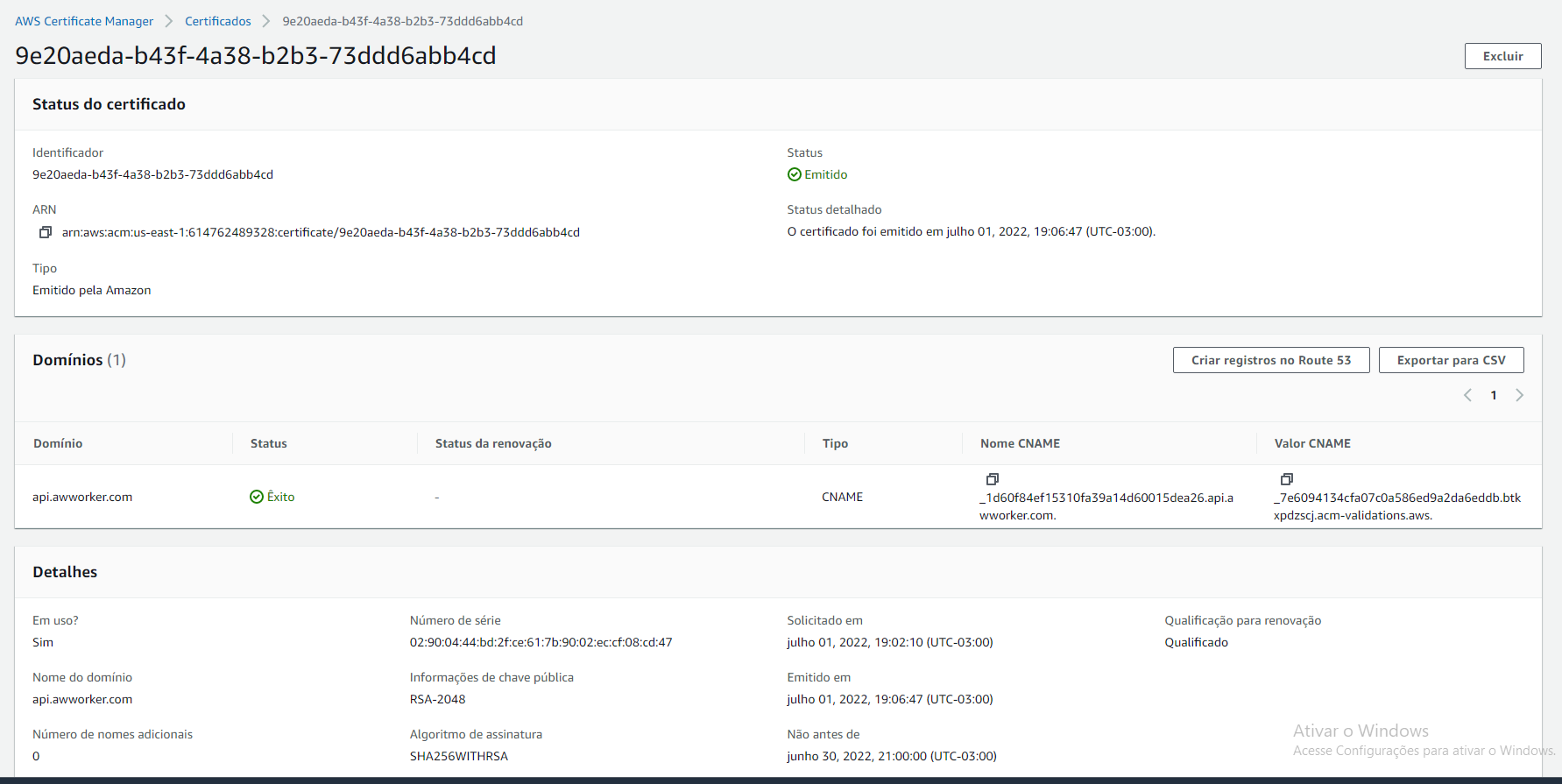Click Qualificado renewal eligibility value
The width and height of the screenshot is (1562, 784).
tap(1196, 642)
